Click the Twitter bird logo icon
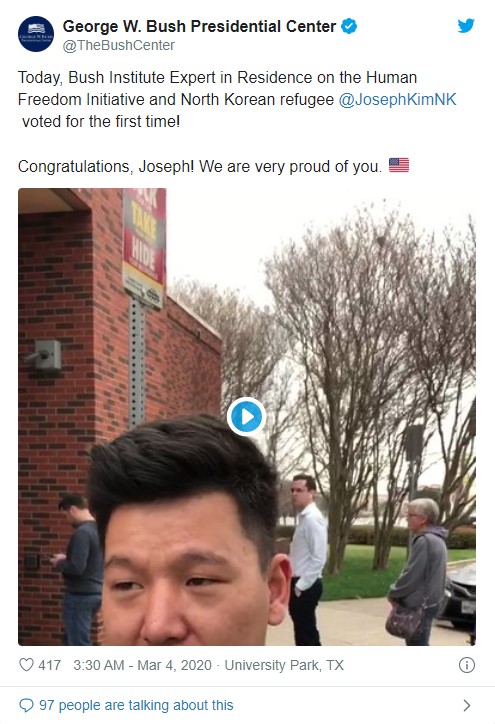The width and height of the screenshot is (495, 724). point(466,25)
